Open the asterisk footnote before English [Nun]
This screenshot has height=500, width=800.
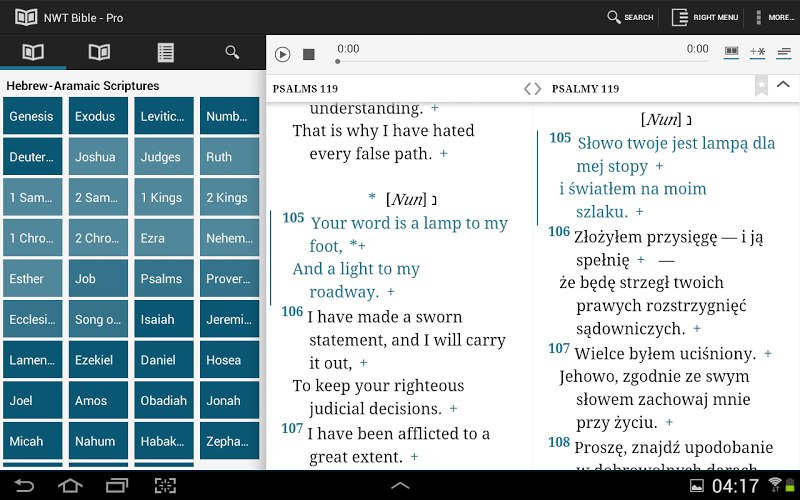click(x=372, y=197)
